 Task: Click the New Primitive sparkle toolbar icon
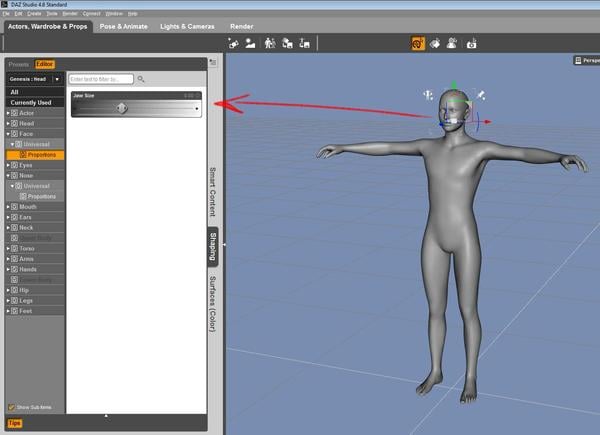tap(233, 43)
